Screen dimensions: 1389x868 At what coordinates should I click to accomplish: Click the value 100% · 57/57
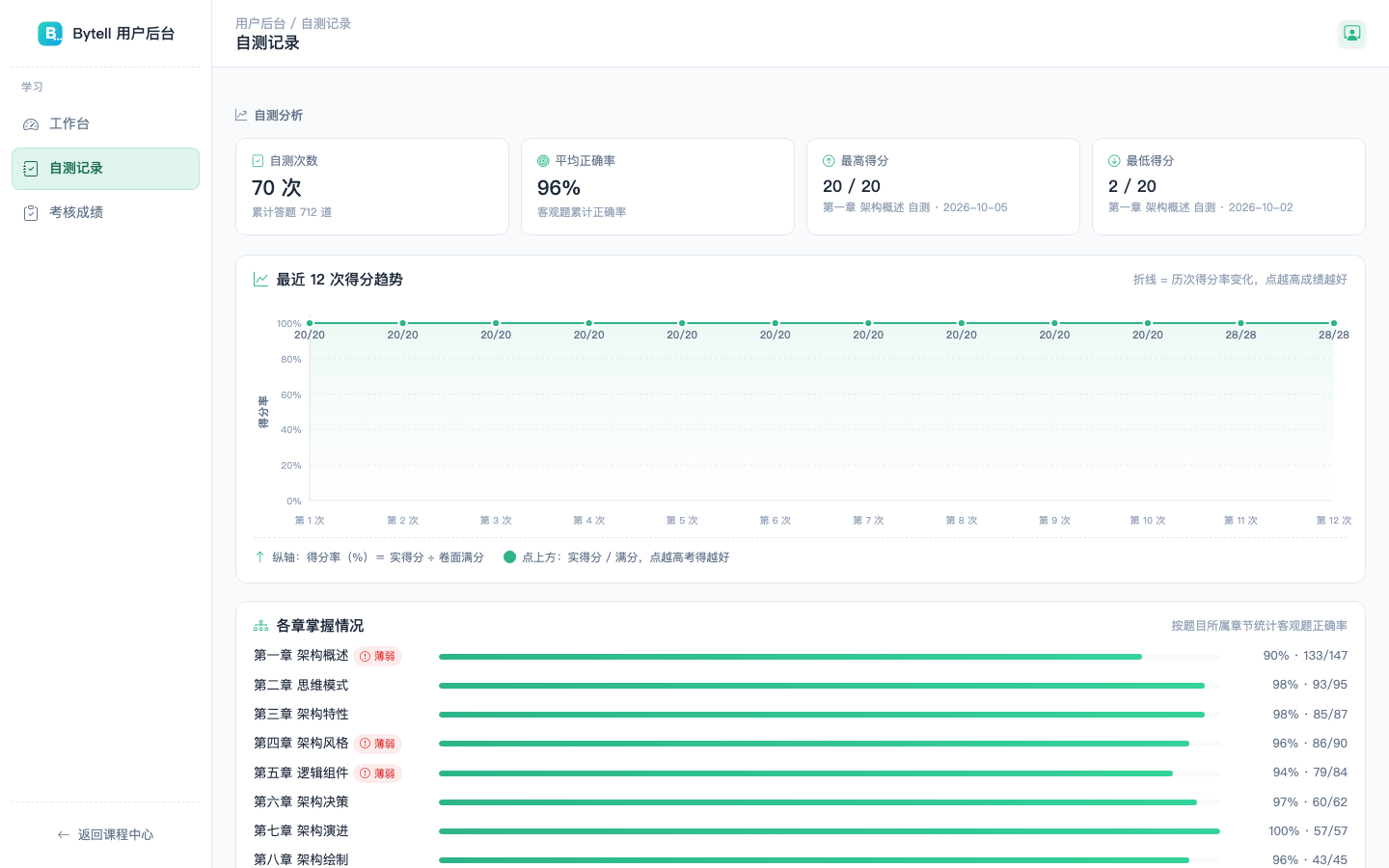(x=1308, y=831)
